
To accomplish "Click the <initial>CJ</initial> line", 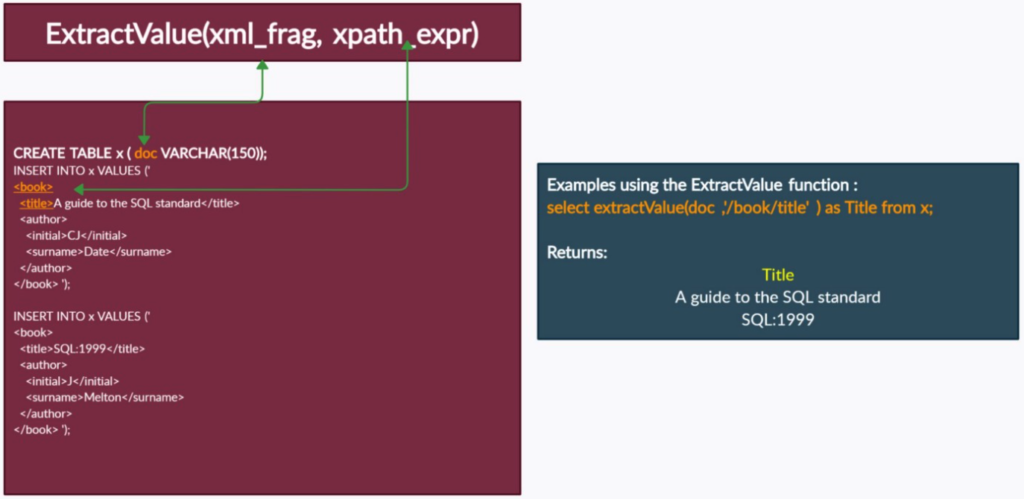I will [76, 235].
